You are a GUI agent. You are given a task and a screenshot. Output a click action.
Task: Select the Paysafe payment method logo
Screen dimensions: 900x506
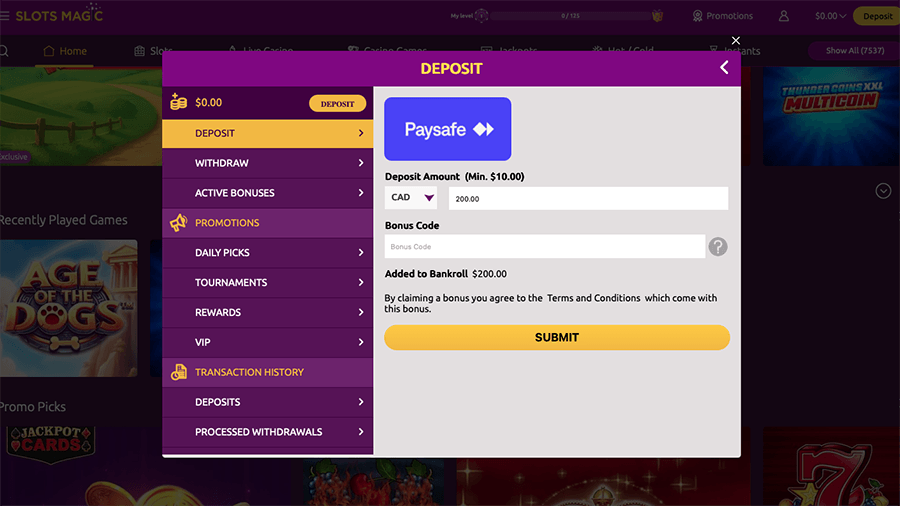448,129
